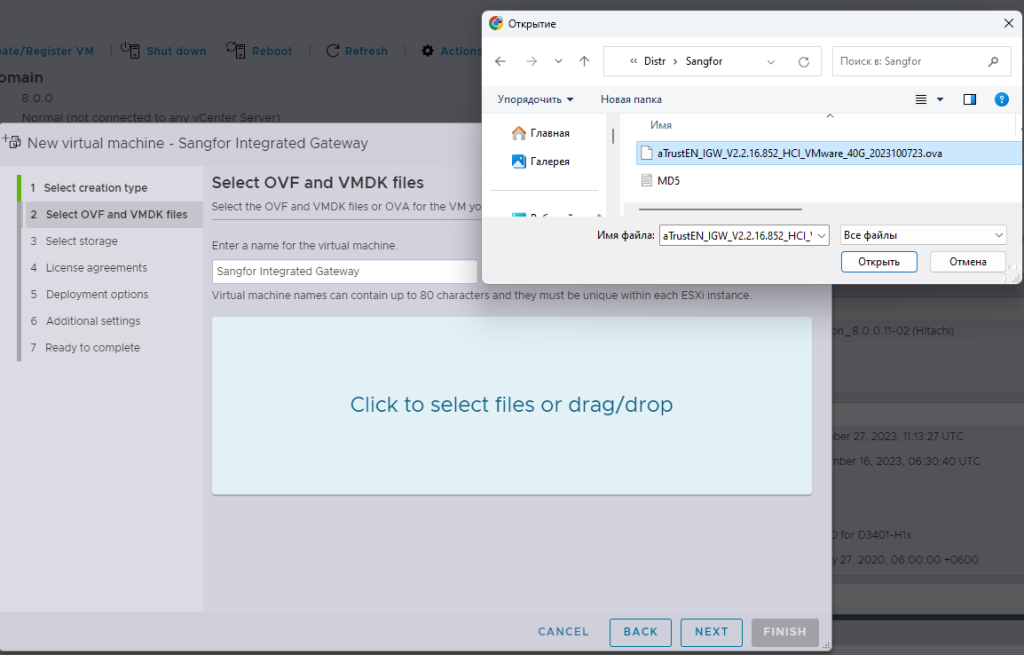This screenshot has width=1024, height=655.
Task: Go to step 3 Select storage
Action: point(74,241)
